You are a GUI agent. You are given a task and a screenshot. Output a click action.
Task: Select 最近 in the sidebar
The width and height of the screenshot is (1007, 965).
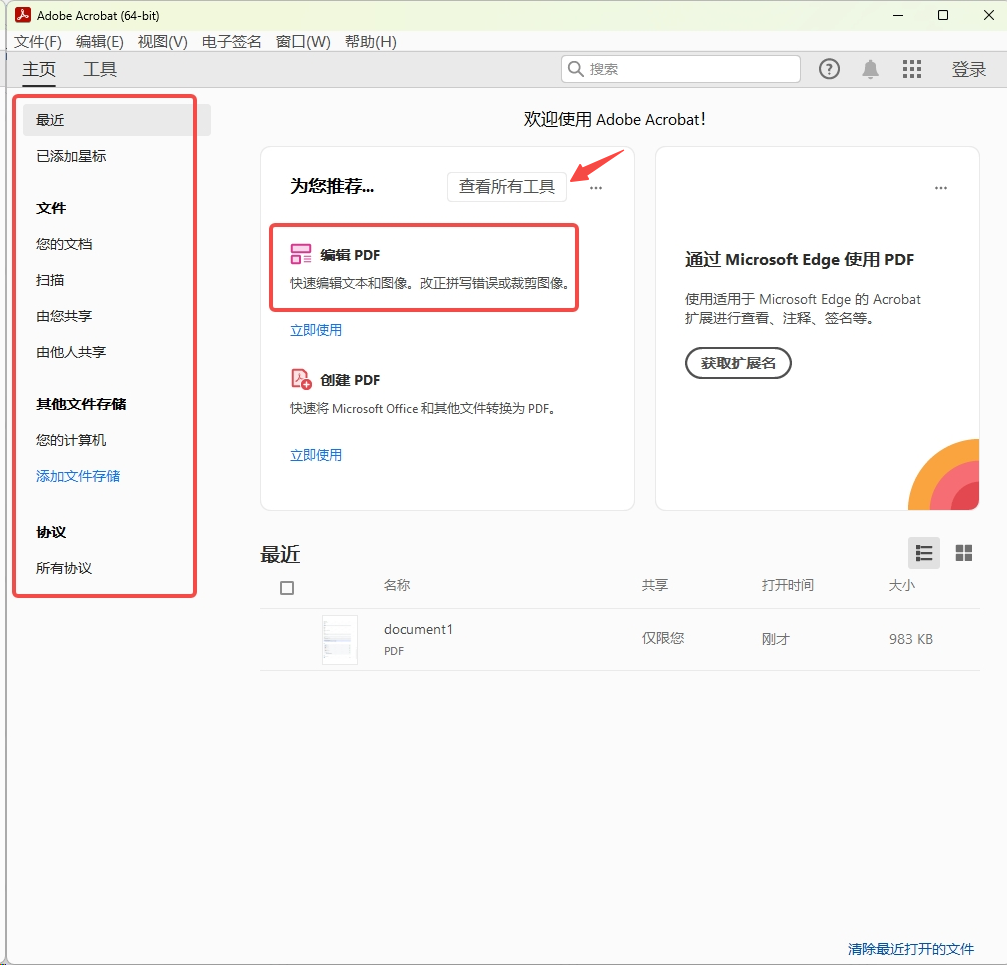116,120
